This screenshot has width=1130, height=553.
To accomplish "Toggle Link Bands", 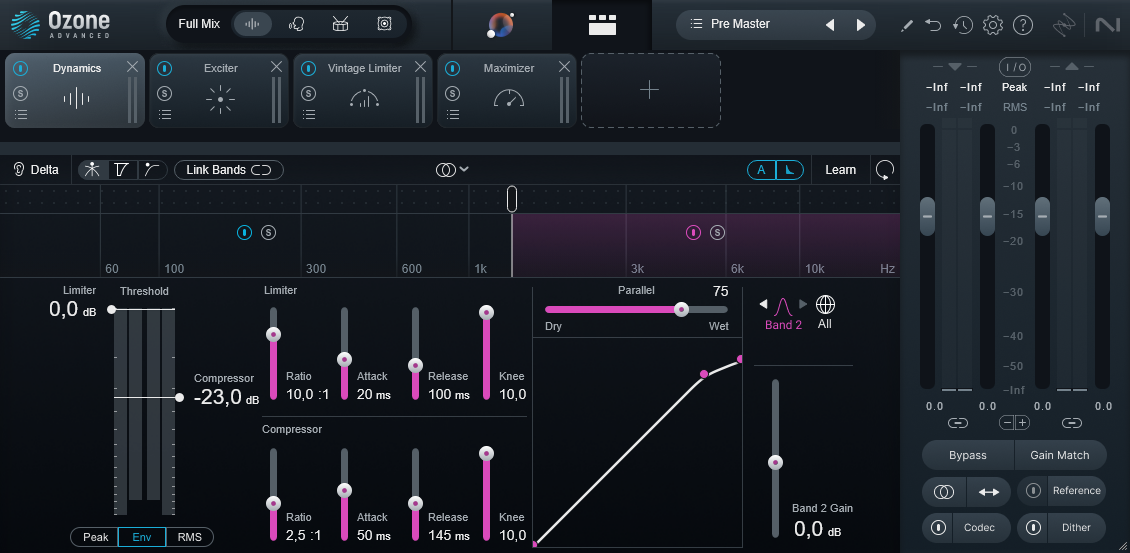I will click(x=228, y=170).
